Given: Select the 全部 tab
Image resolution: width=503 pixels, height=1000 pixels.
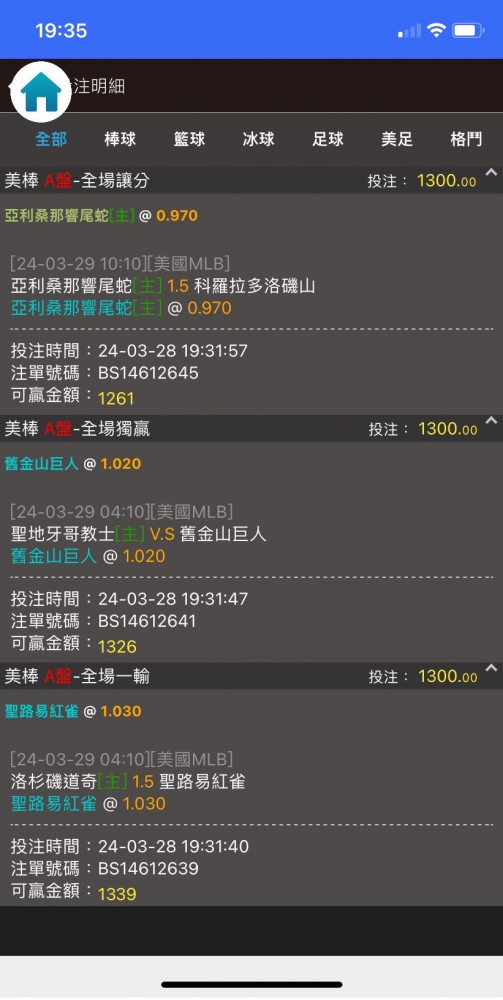Looking at the screenshot, I should click(51, 139).
